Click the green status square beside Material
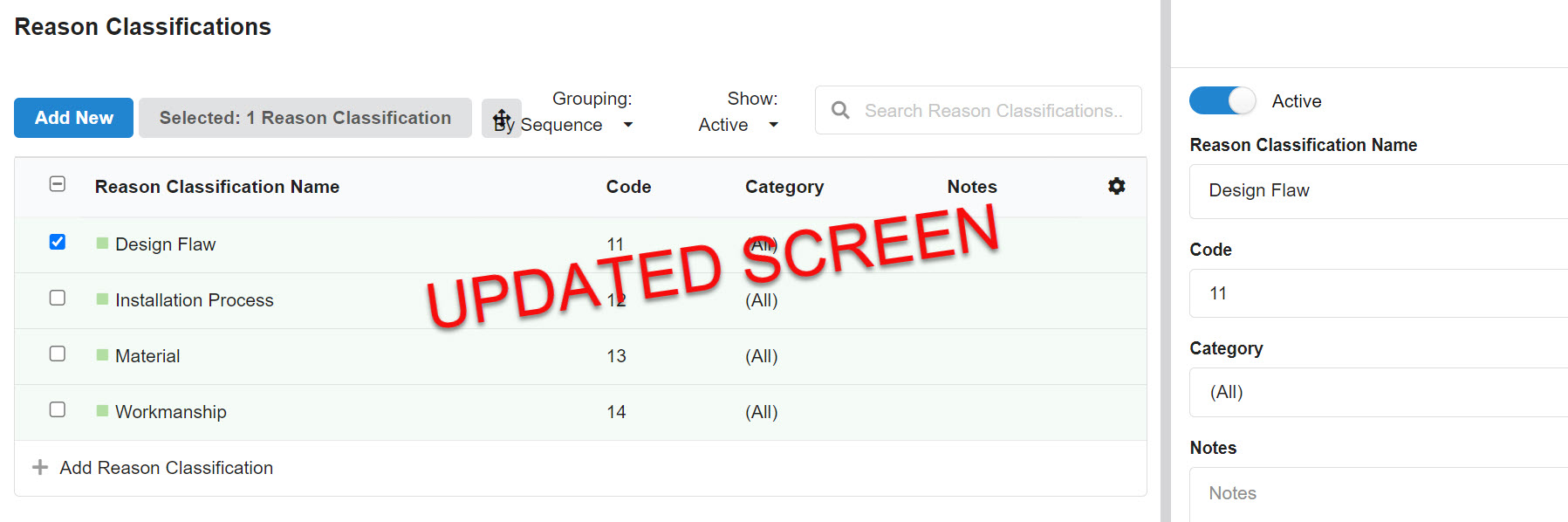The width and height of the screenshot is (1568, 522). pyautogui.click(x=102, y=355)
